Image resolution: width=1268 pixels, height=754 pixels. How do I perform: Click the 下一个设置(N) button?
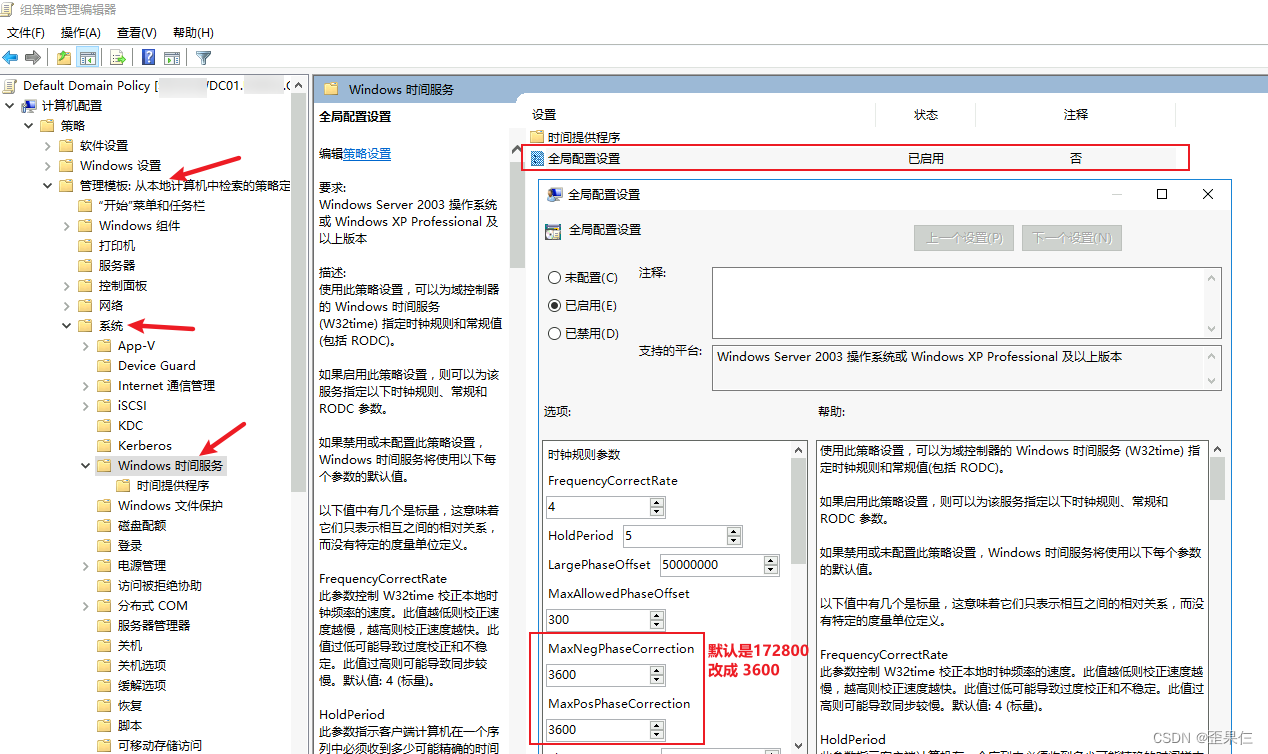tap(1072, 238)
